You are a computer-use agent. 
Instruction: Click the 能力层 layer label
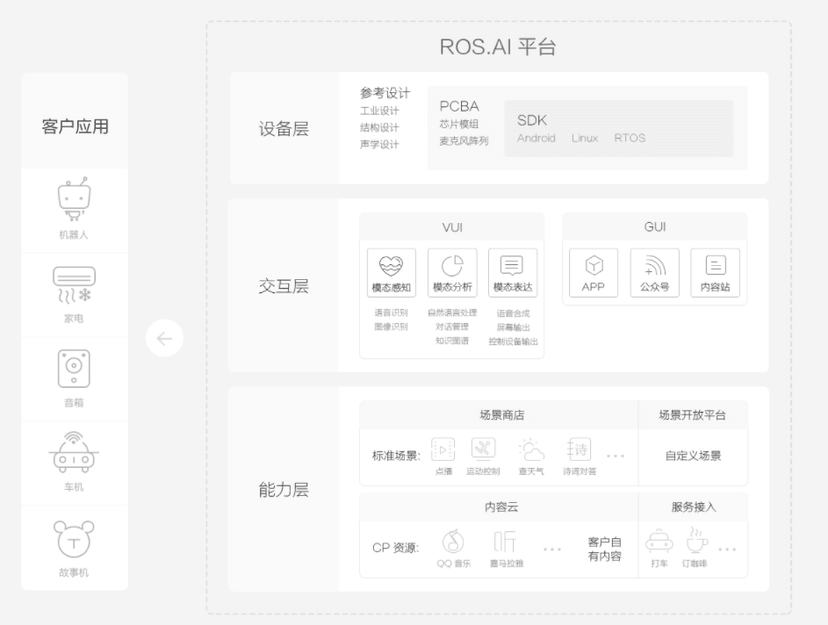pos(284,490)
